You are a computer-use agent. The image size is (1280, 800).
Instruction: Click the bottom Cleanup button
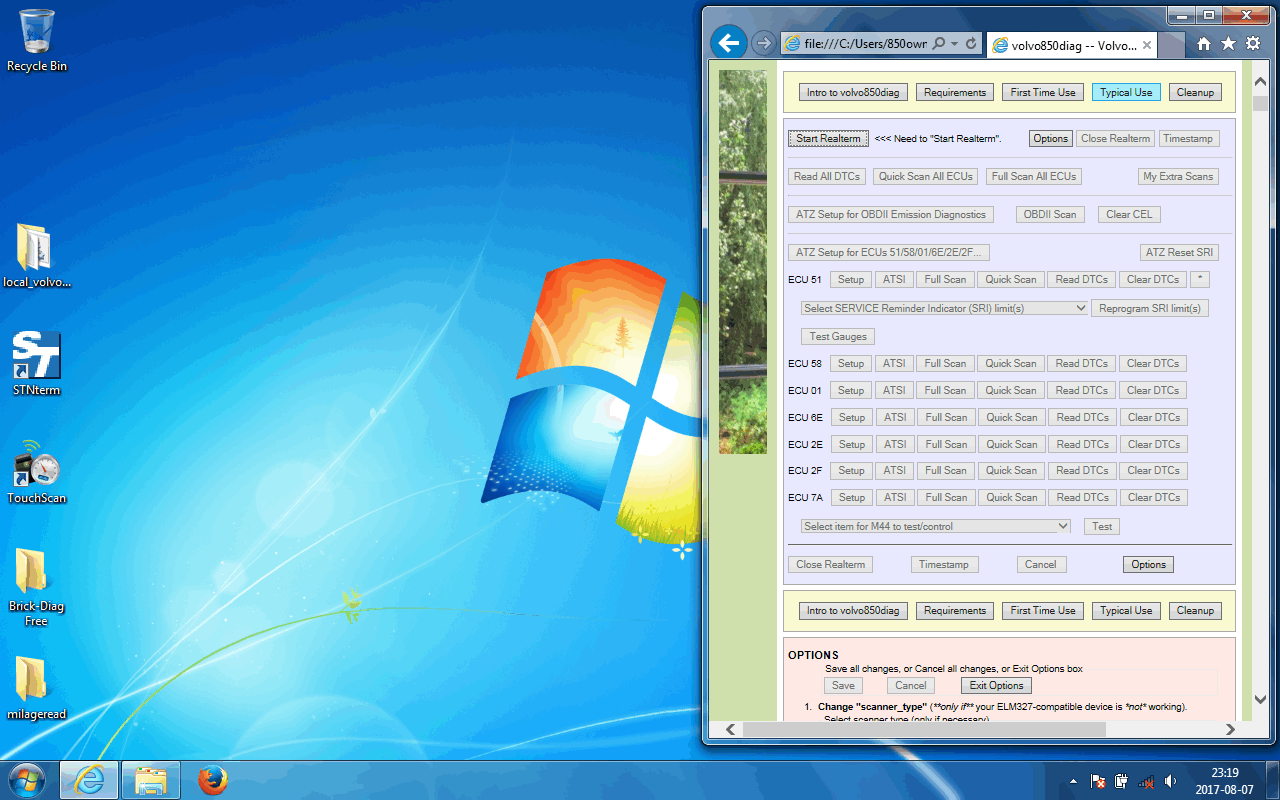1195,610
